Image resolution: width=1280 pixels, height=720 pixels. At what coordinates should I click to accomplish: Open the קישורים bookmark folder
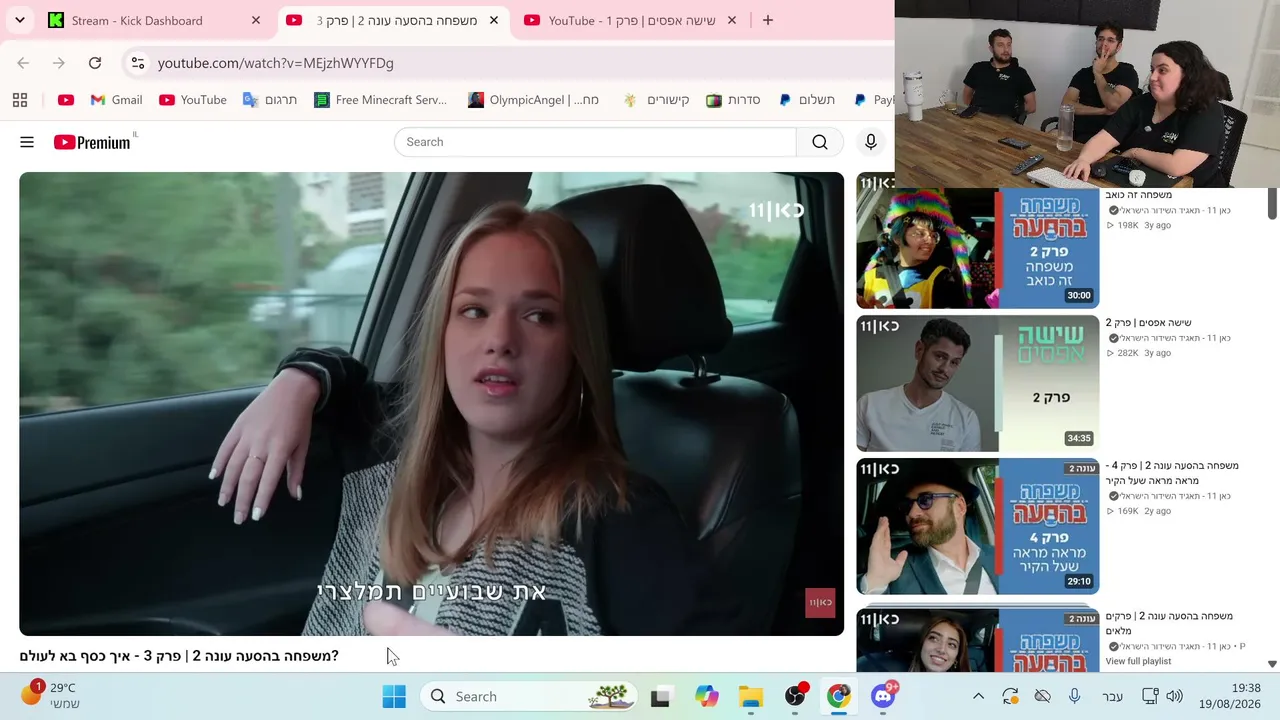pyautogui.click(x=656, y=100)
